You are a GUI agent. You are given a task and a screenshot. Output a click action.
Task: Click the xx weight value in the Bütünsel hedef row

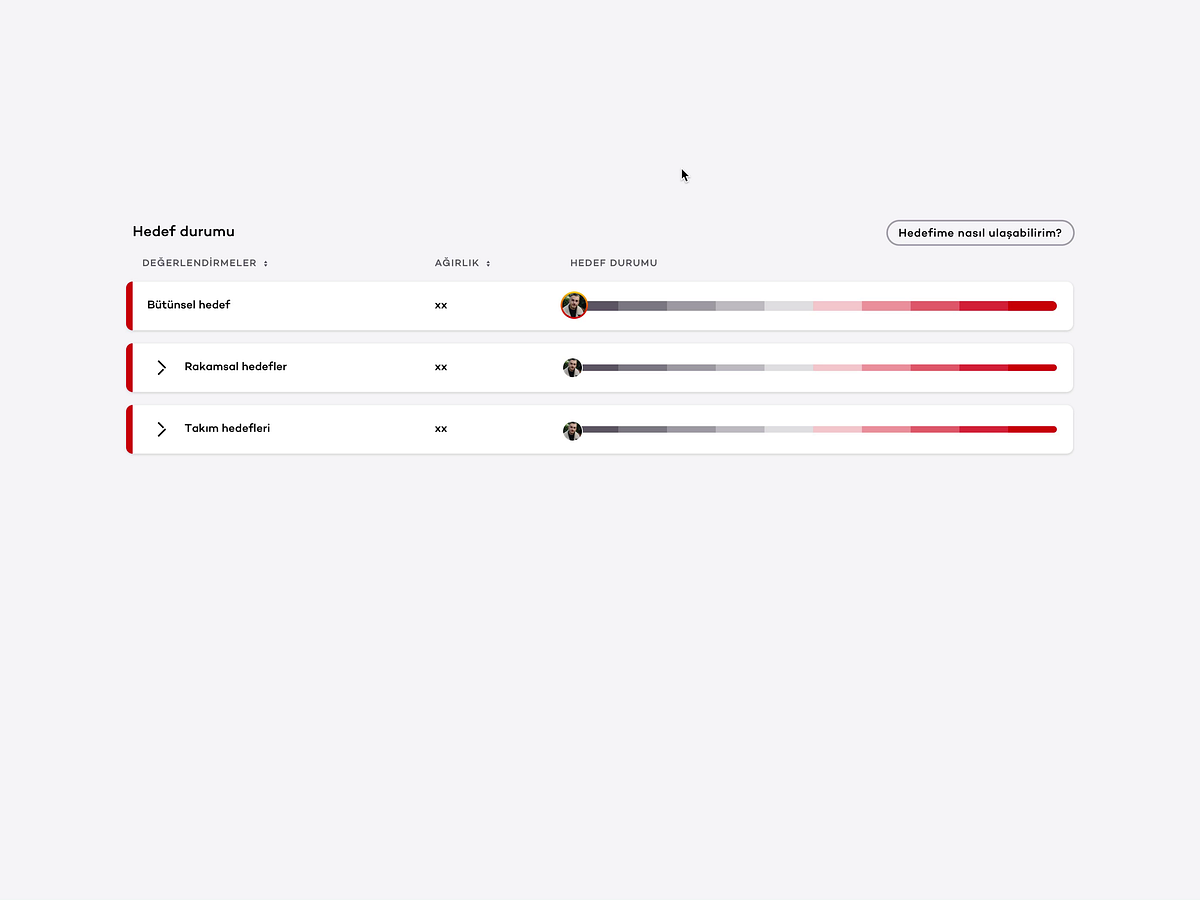click(441, 305)
